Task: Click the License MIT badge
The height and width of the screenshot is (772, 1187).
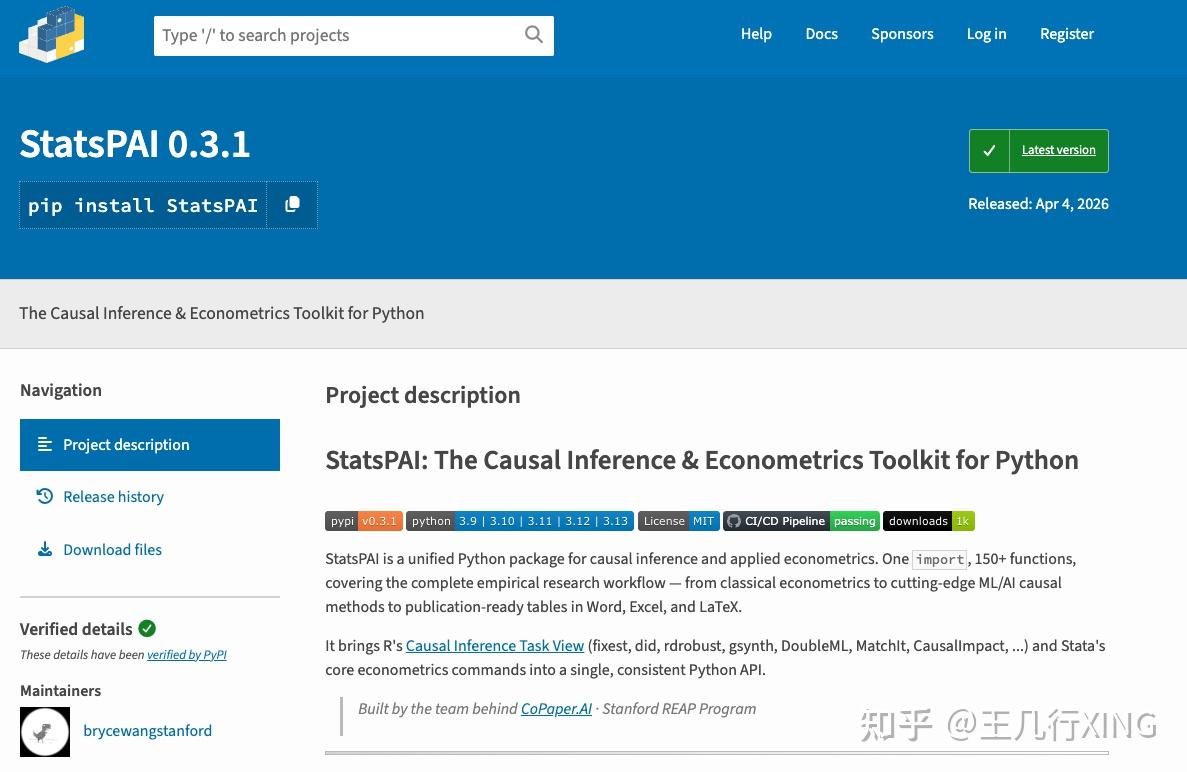Action: coord(679,521)
